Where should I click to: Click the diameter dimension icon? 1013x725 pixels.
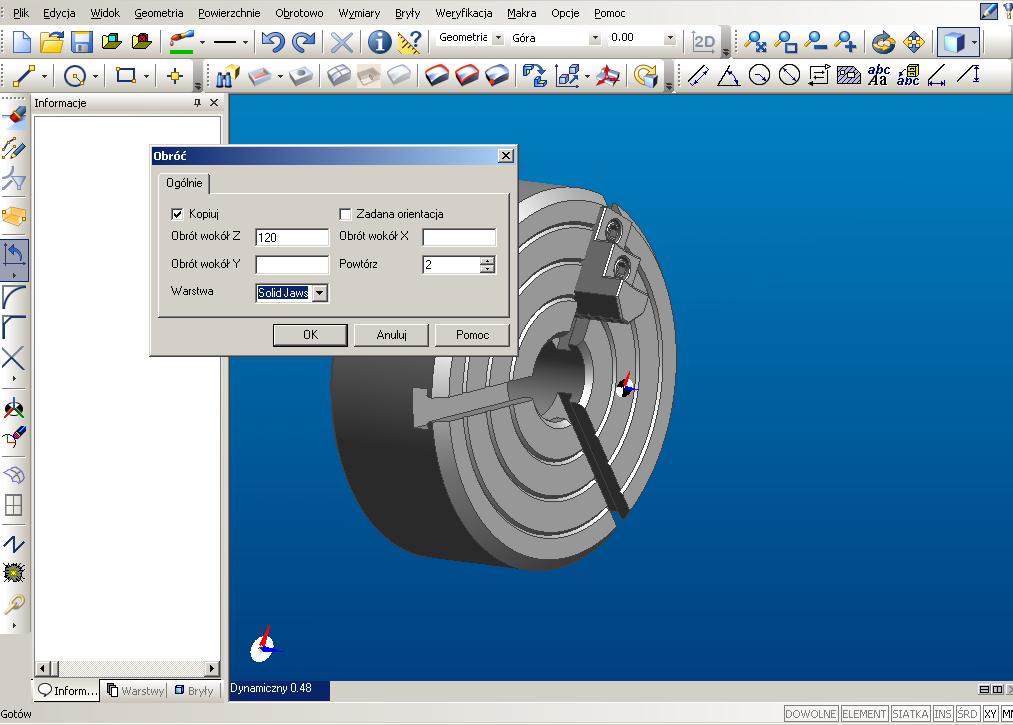point(789,76)
